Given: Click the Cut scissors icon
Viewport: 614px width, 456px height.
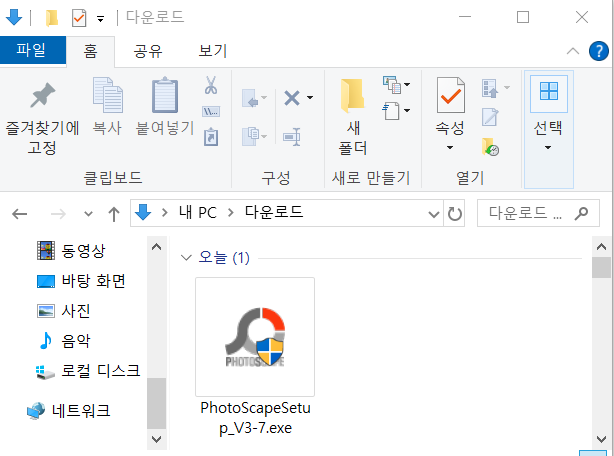Looking at the screenshot, I should point(211,85).
